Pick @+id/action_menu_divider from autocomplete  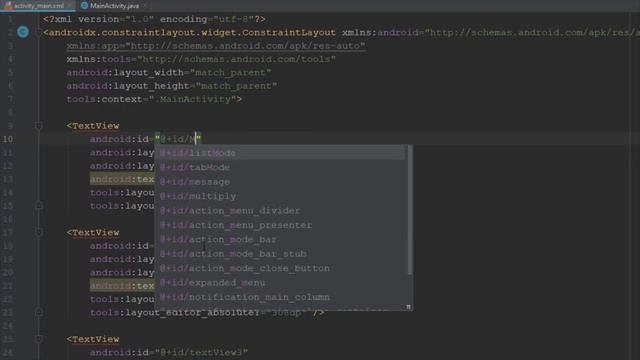[x=280, y=211]
